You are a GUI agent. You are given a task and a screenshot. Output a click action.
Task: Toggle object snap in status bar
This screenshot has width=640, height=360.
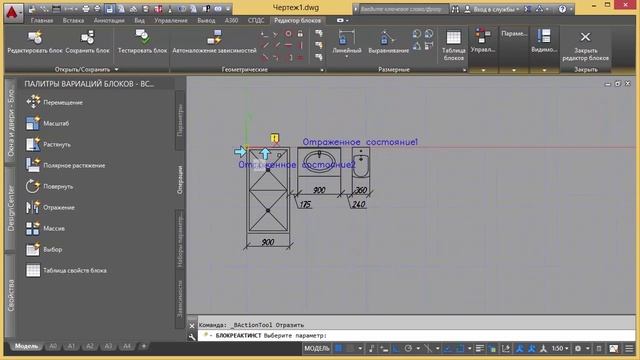460,349
